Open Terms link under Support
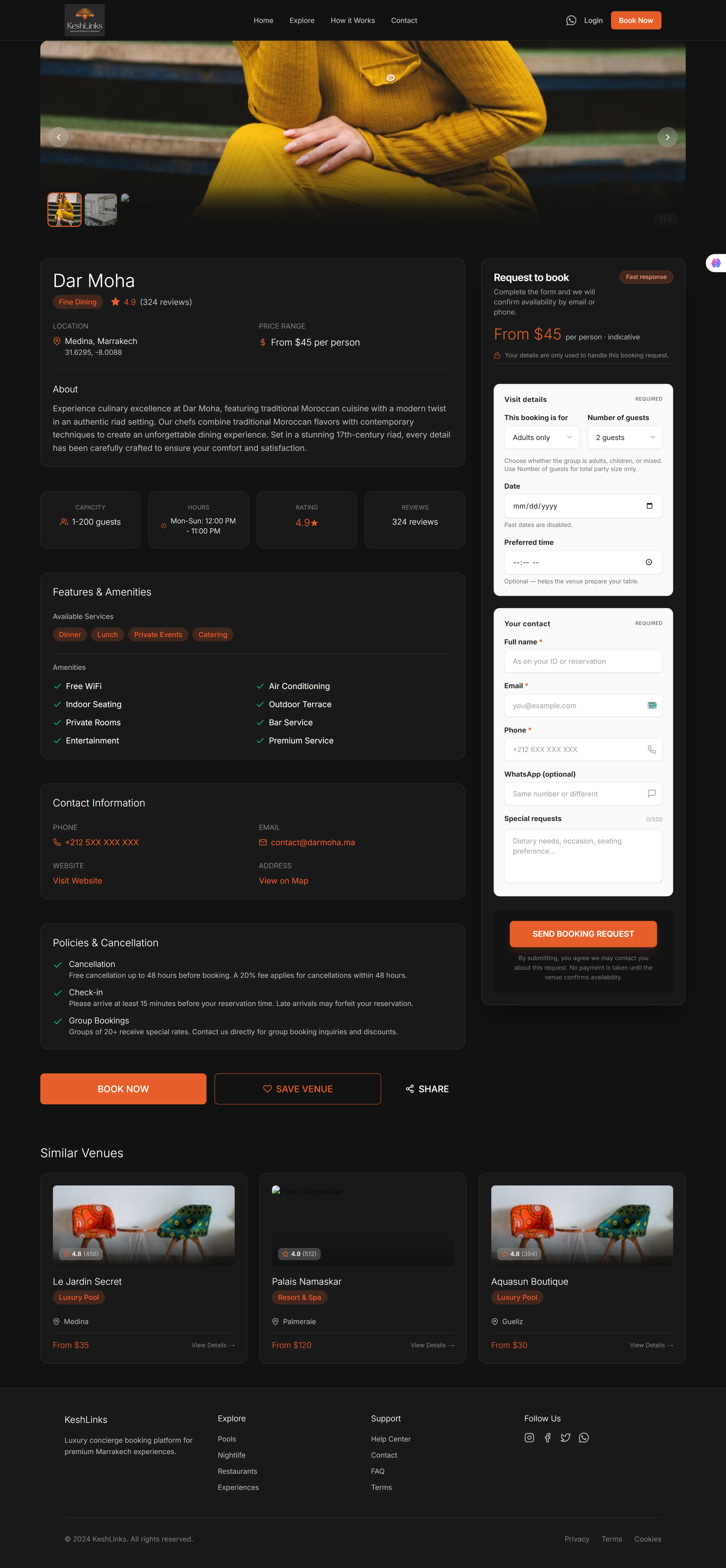The width and height of the screenshot is (726, 1568). tap(381, 1487)
